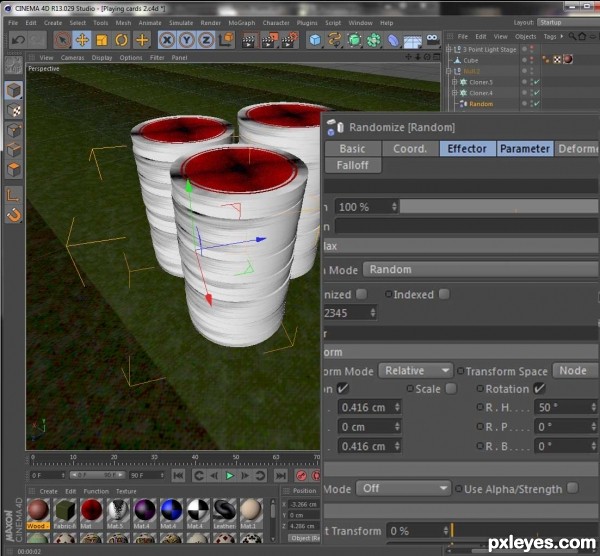Toggle the X axis lock
Image resolution: width=600 pixels, height=556 pixels.
click(x=167, y=40)
